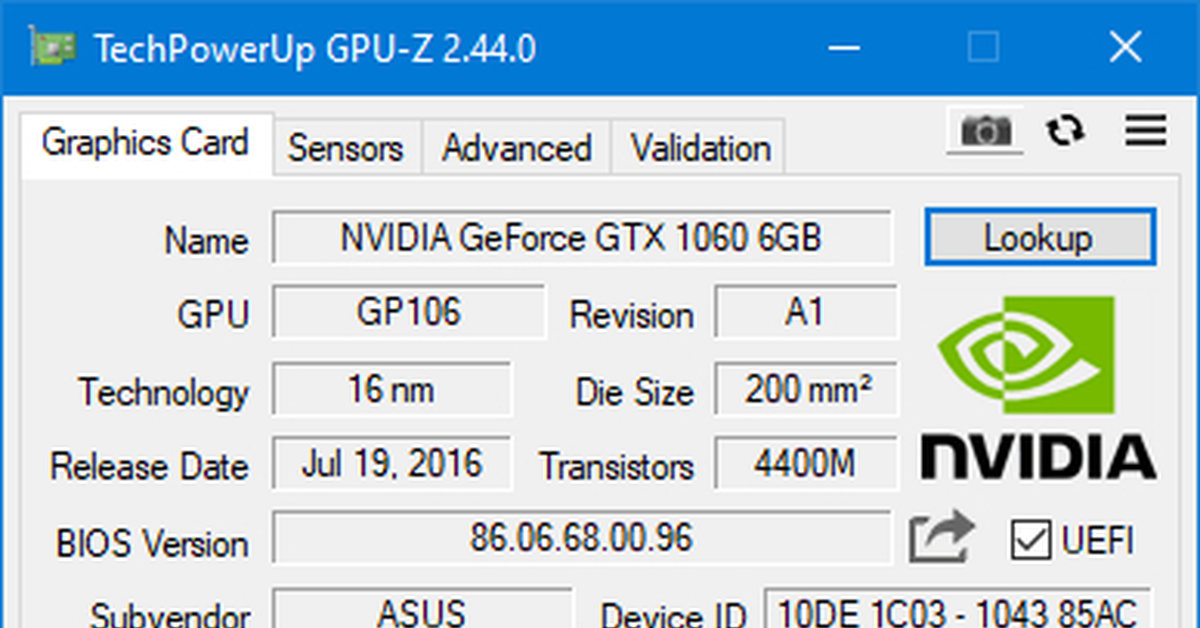Close the GPU-Z window
Screen dimensions: 1200x628
[1126, 46]
